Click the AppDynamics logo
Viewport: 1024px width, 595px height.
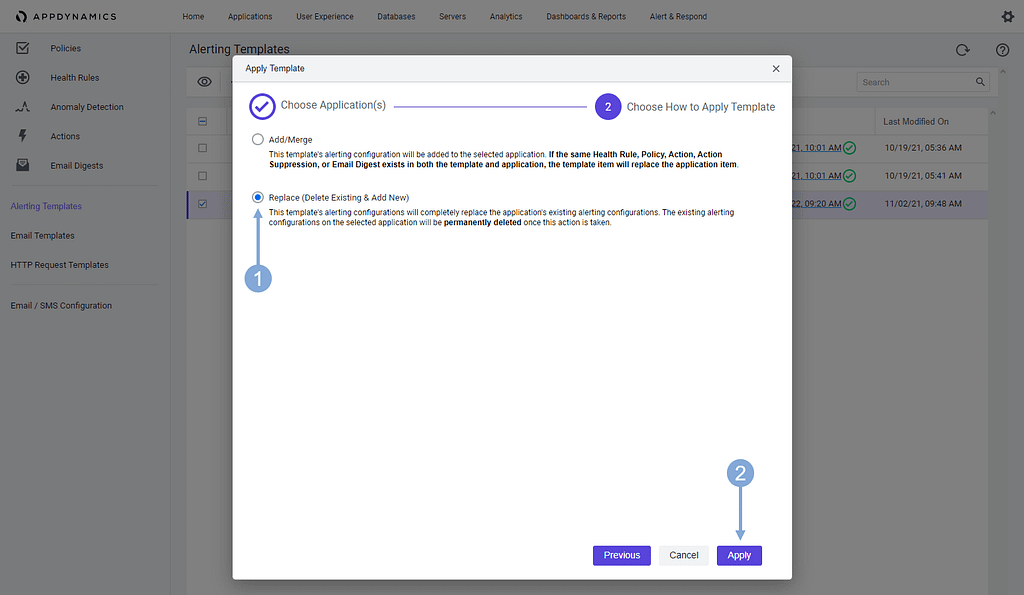(67, 16)
